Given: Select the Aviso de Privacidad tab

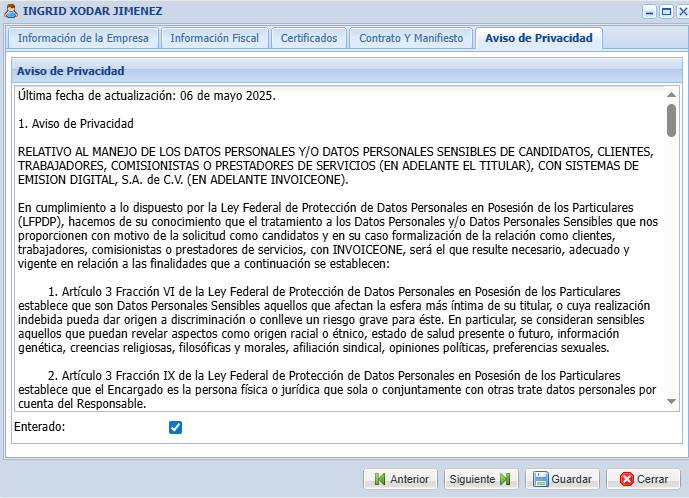Looking at the screenshot, I should pos(538,38).
